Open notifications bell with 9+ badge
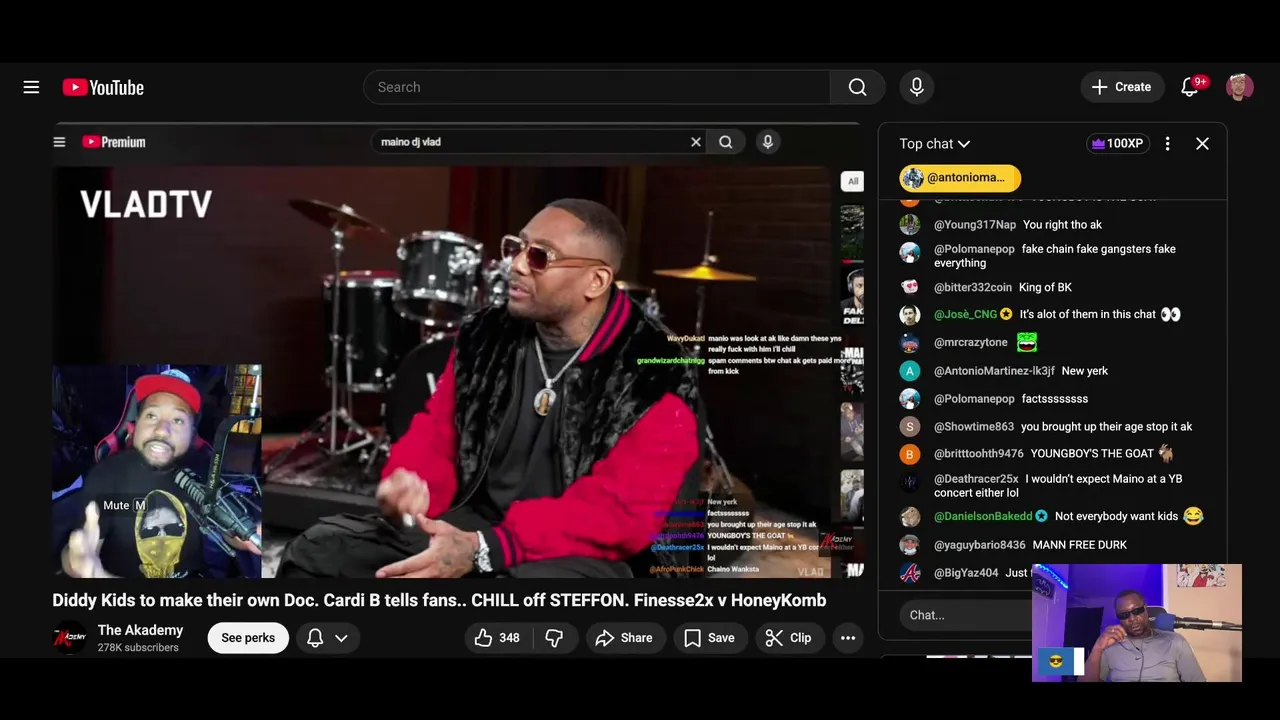The height and width of the screenshot is (720, 1280). (1190, 87)
